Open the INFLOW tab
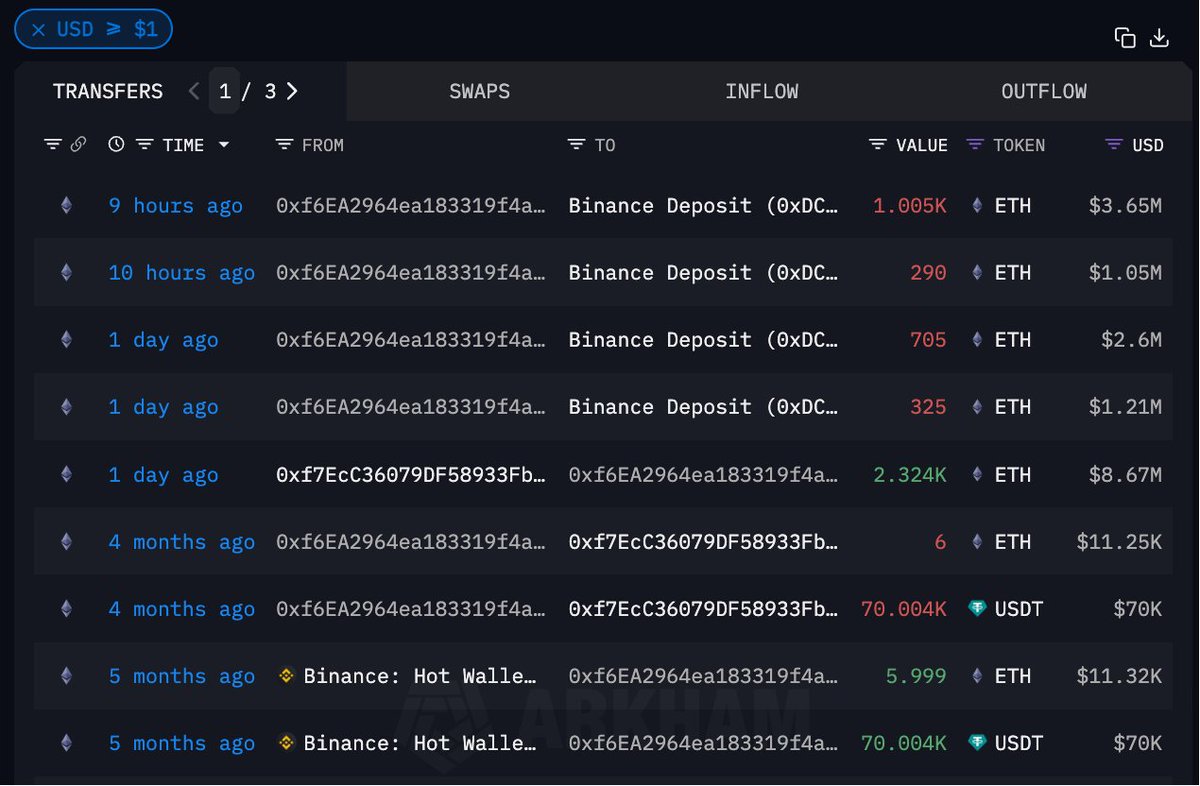 click(x=762, y=91)
